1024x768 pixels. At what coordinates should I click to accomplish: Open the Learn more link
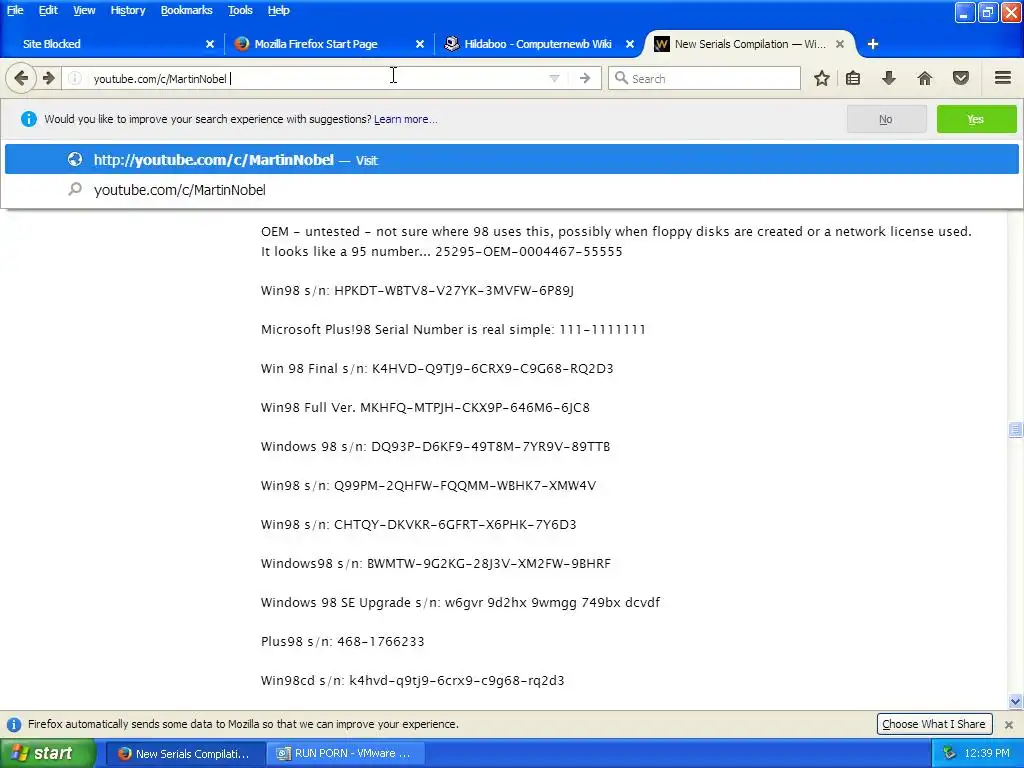(406, 120)
